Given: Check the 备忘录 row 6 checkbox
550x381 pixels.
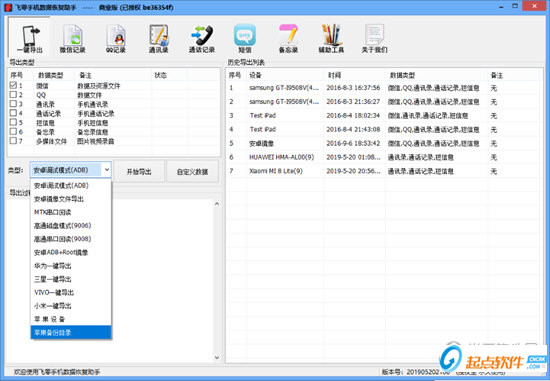Looking at the screenshot, I should point(13,131).
